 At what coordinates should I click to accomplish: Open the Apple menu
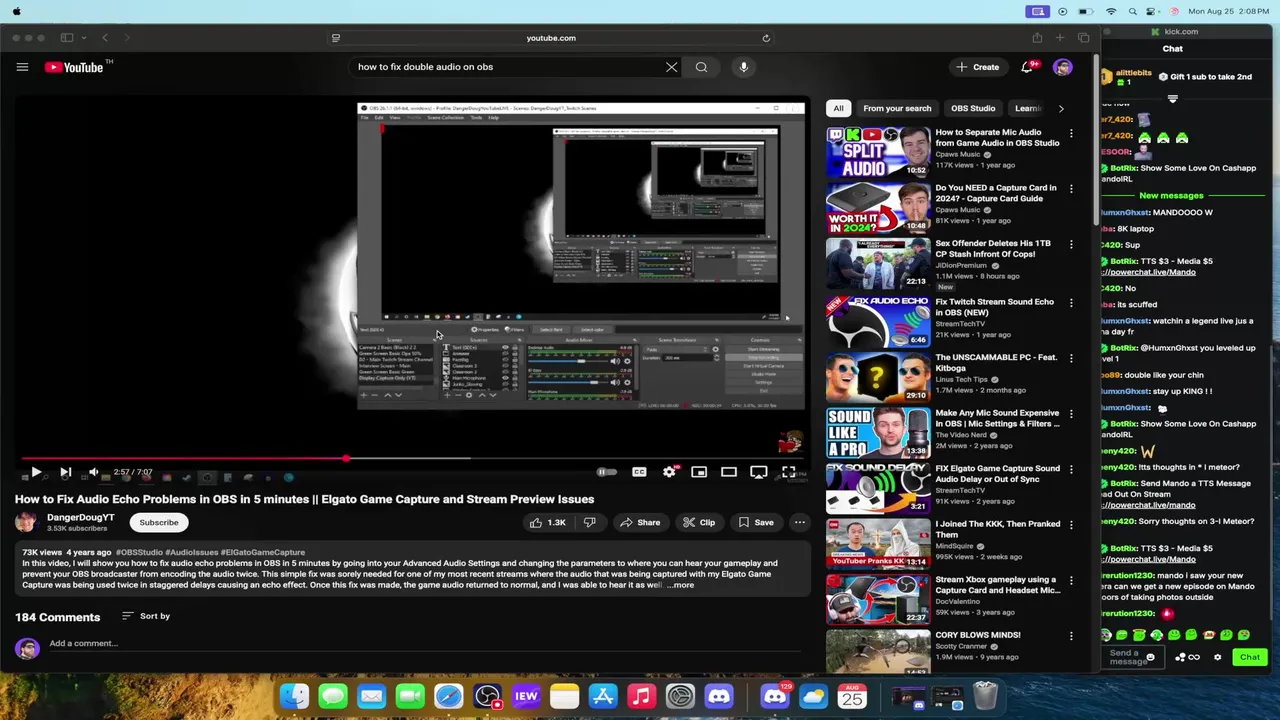tap(17, 11)
